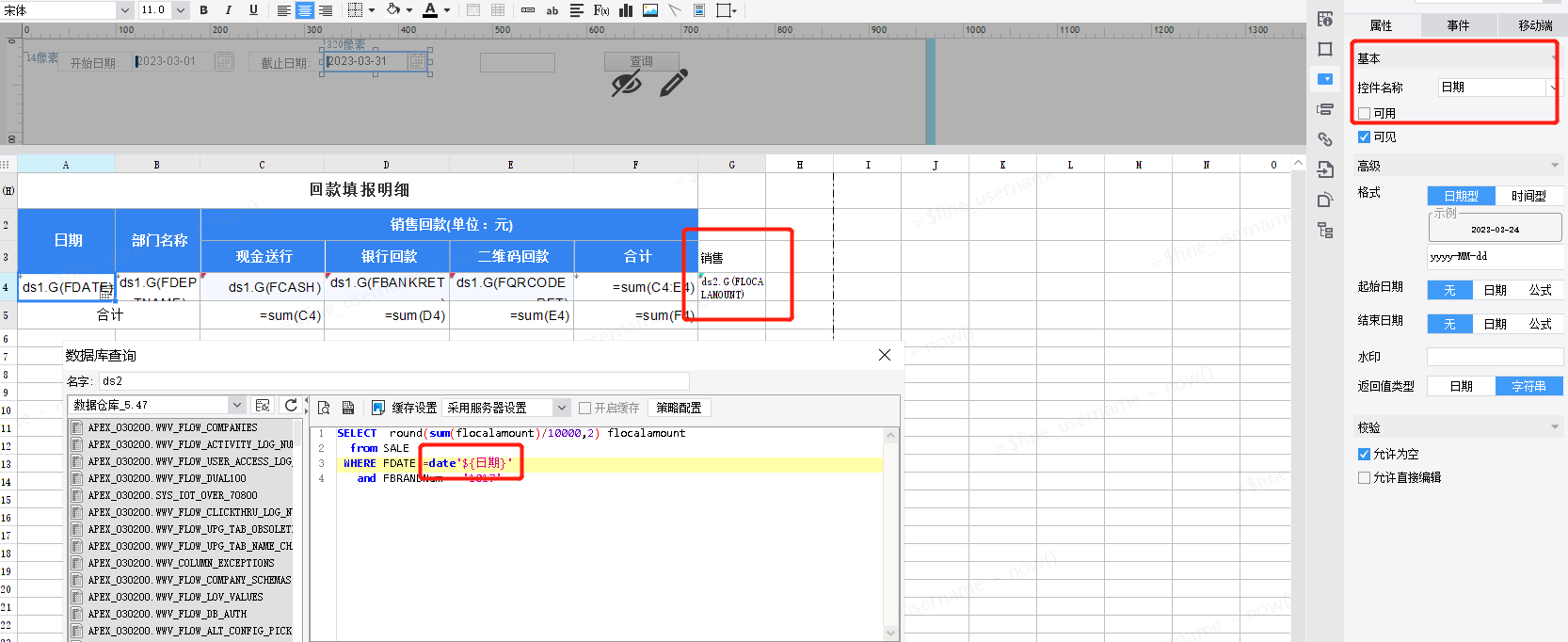Enable the 可用 checkbox

click(x=1364, y=113)
